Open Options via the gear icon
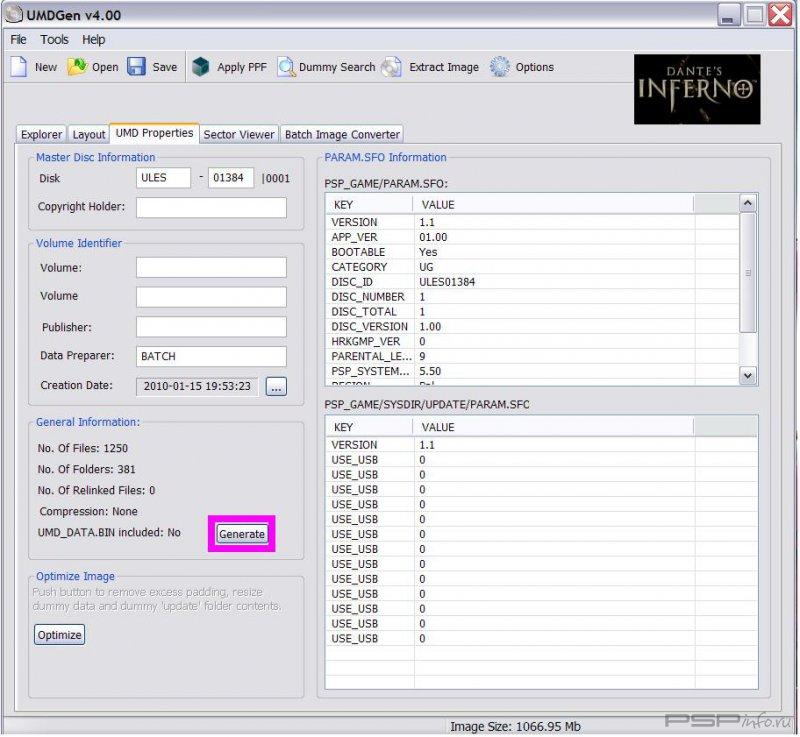The height and width of the screenshot is (737, 800). 500,67
